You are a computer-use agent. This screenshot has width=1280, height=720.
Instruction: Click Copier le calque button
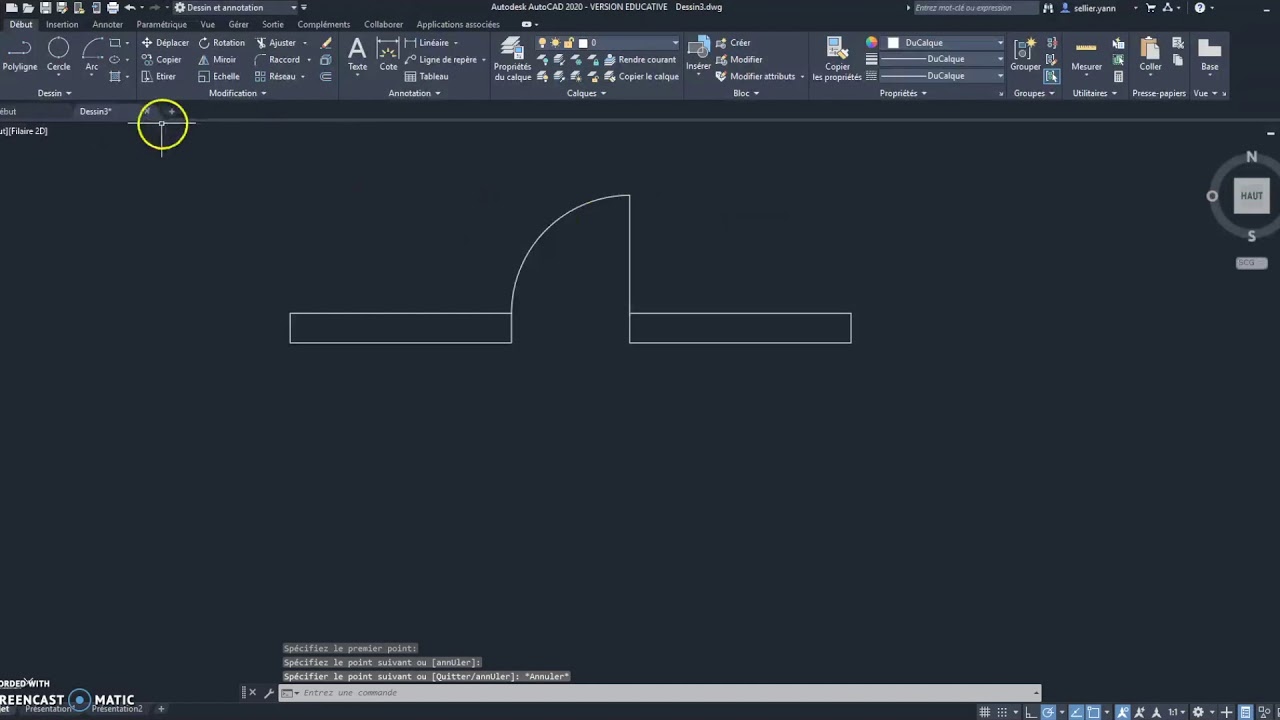point(640,76)
